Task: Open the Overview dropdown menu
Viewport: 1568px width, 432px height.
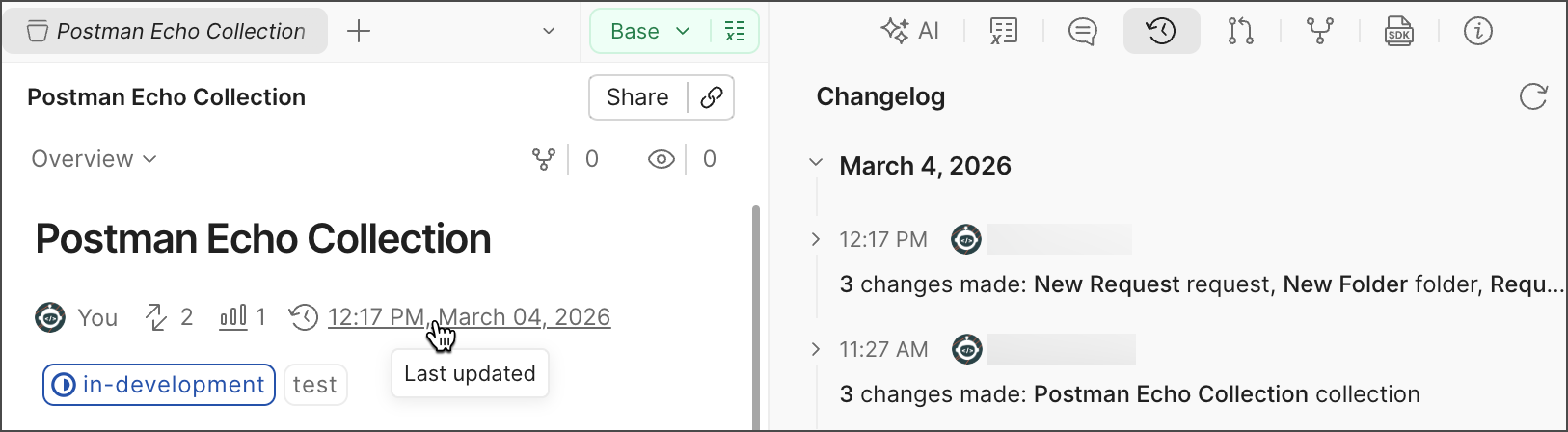Action: click(x=94, y=159)
